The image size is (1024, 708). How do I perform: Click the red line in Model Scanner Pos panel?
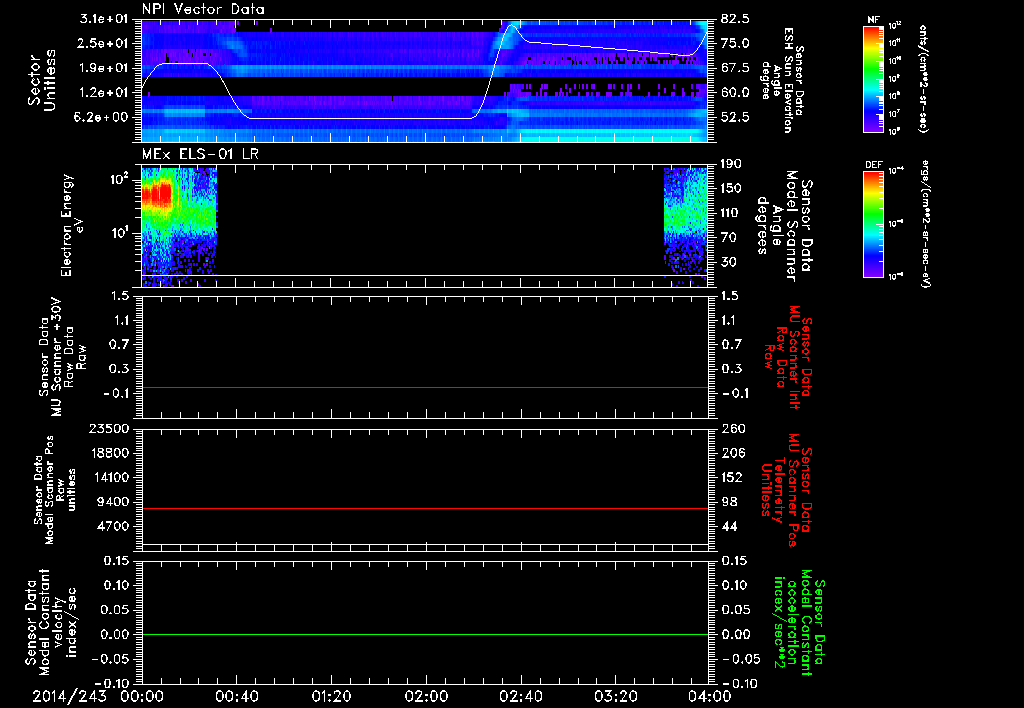(424, 508)
